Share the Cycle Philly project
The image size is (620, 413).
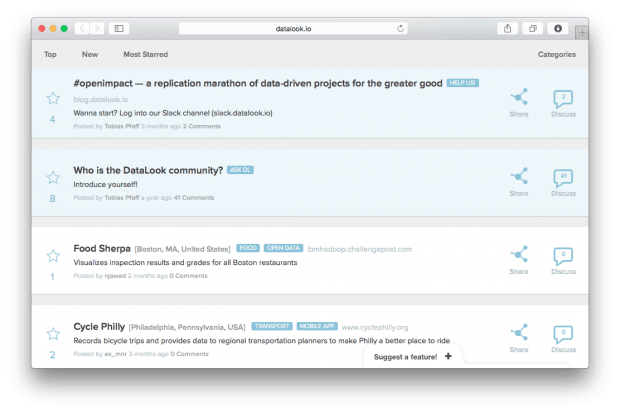[518, 332]
